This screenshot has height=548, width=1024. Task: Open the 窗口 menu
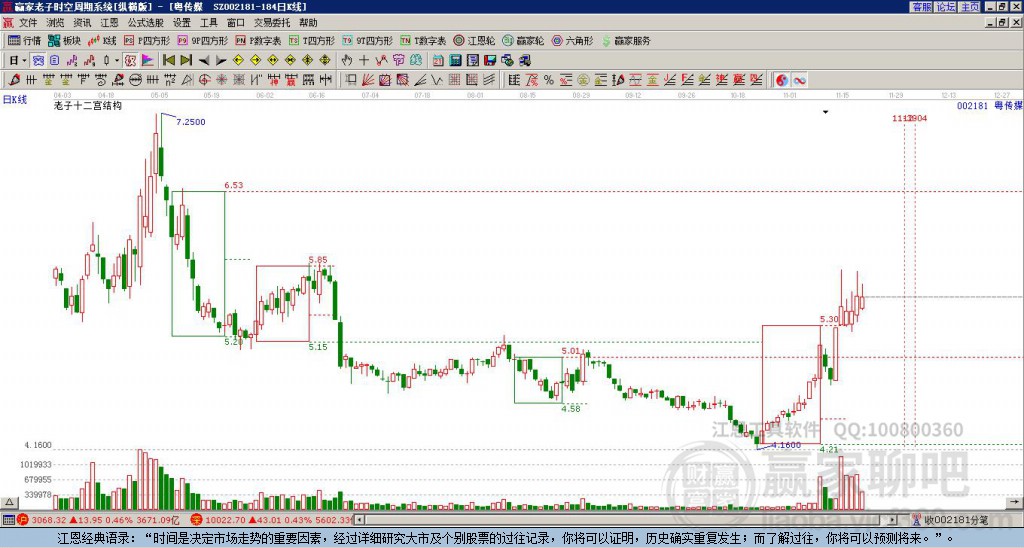[236, 23]
